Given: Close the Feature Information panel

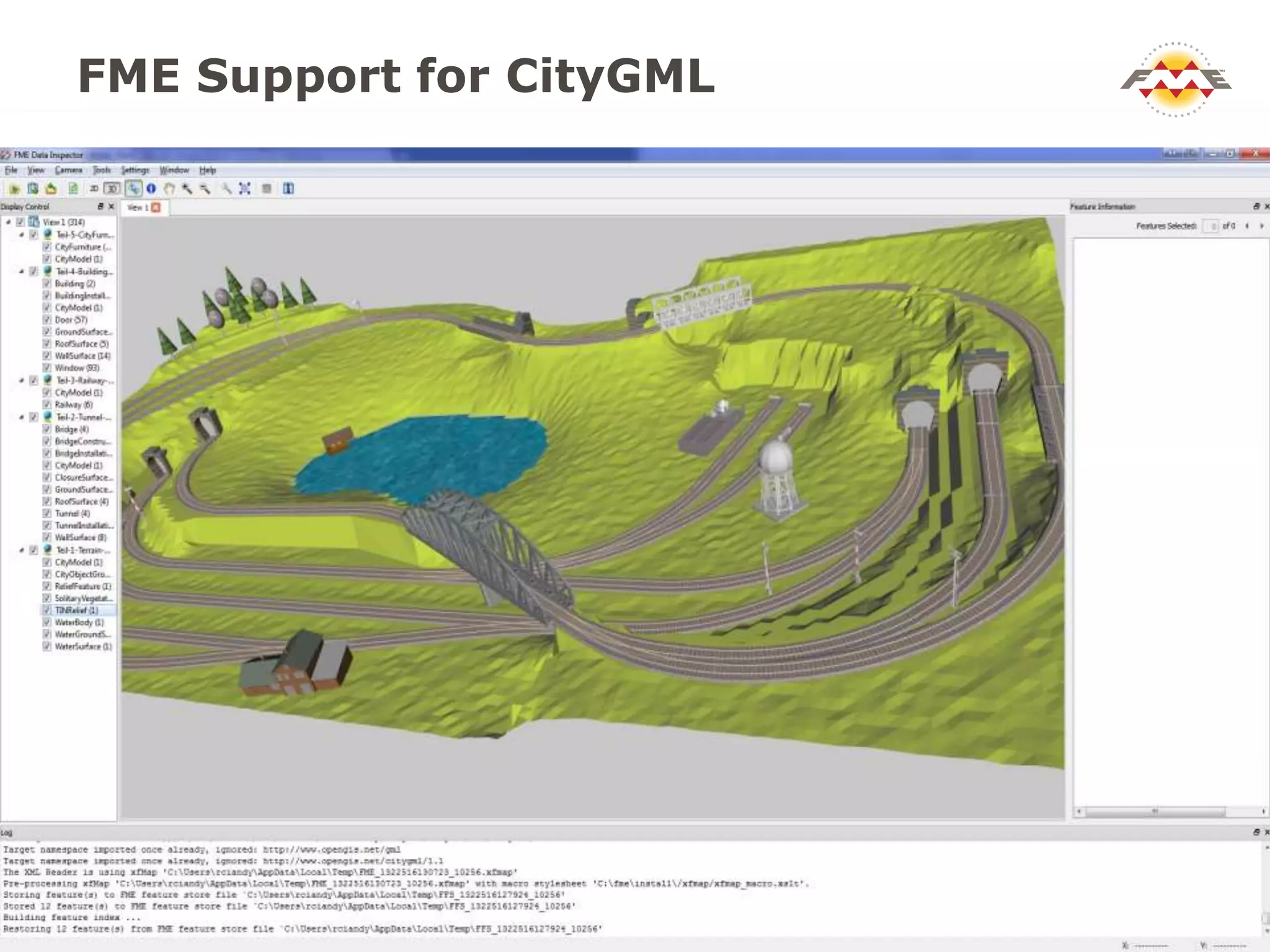Looking at the screenshot, I should [1267, 206].
